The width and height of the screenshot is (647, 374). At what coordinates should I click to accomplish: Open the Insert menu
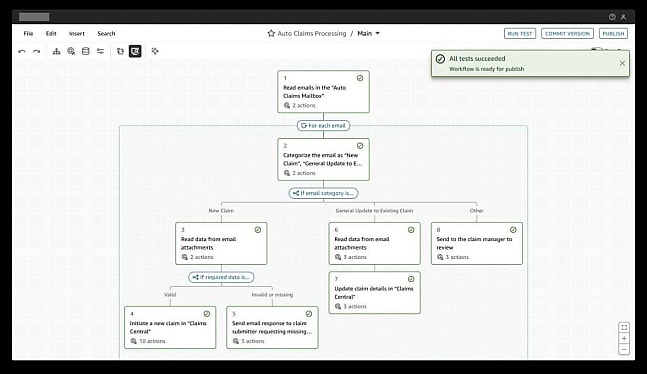(x=76, y=33)
